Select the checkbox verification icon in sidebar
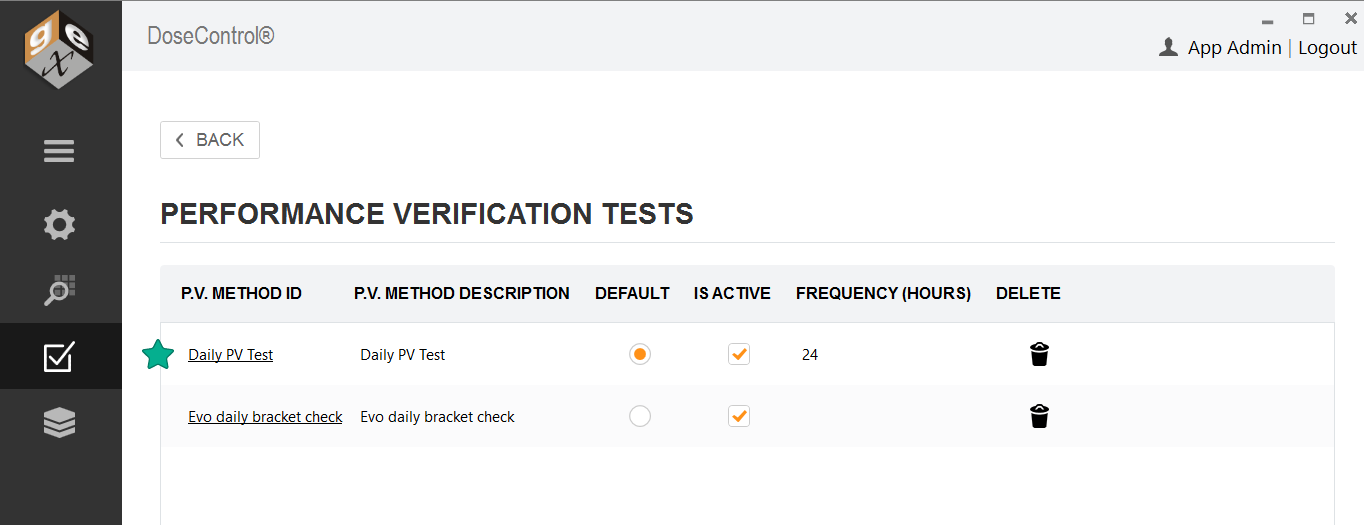Screen dimensions: 1364x525 (59, 357)
